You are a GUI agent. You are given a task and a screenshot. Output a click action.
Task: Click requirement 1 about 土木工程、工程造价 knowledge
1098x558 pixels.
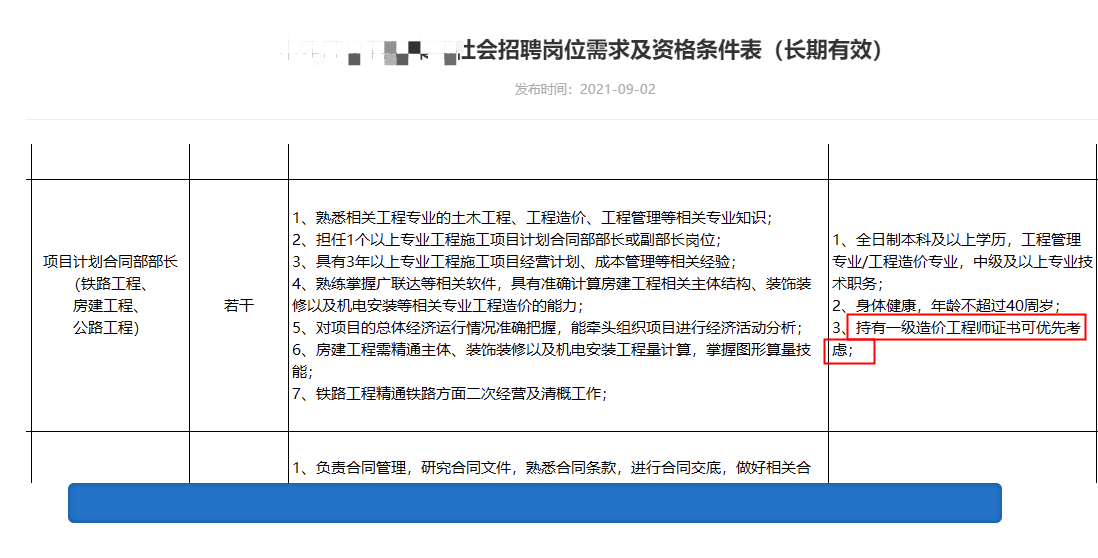coord(532,218)
